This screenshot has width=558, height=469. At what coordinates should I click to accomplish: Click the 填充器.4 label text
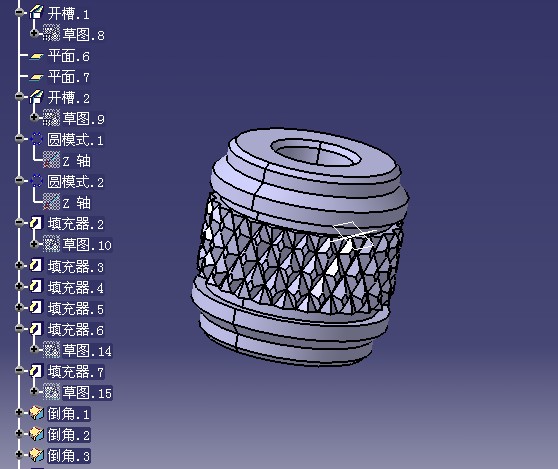[x=76, y=288]
